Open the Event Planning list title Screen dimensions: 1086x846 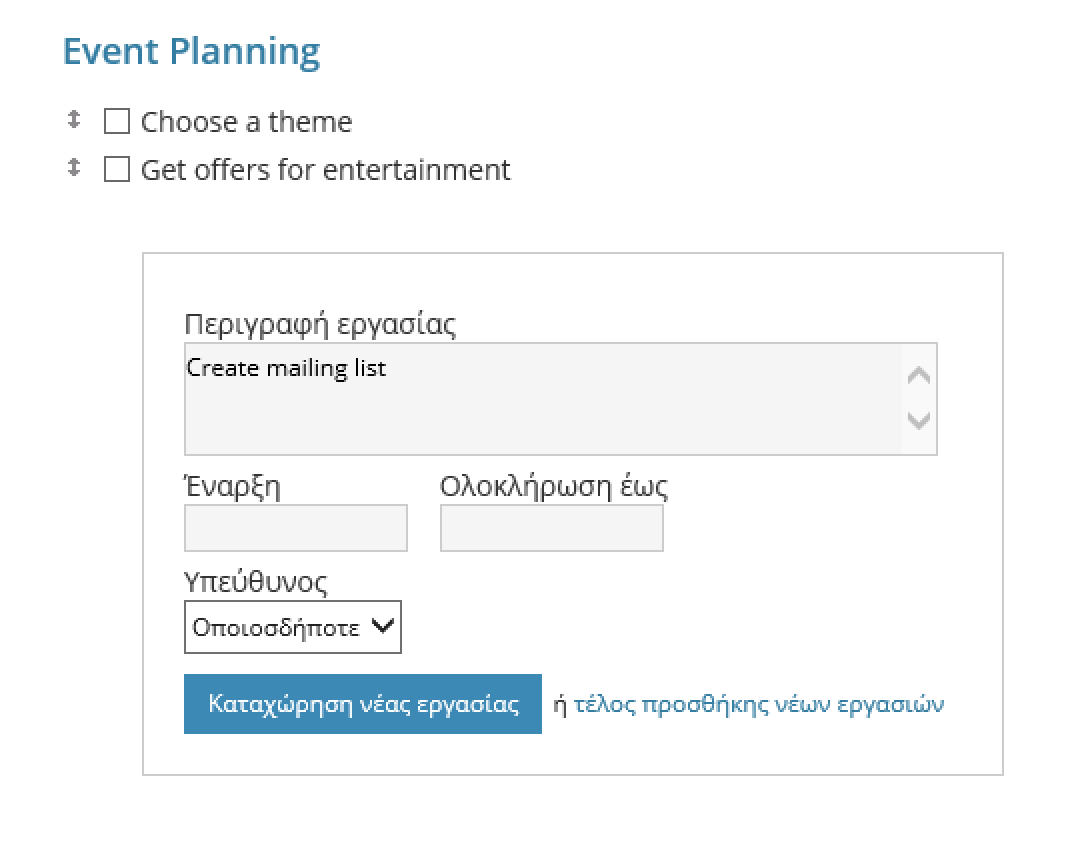click(x=191, y=51)
